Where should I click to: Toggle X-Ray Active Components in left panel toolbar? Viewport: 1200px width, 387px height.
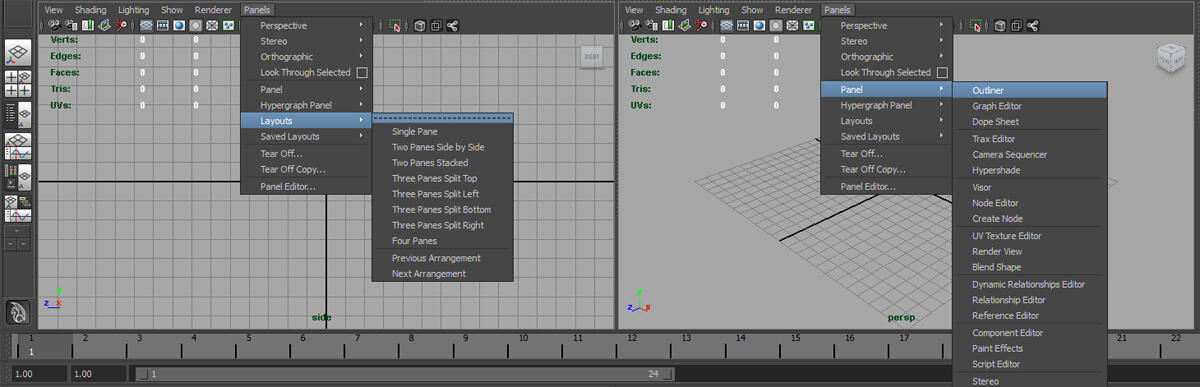436,25
